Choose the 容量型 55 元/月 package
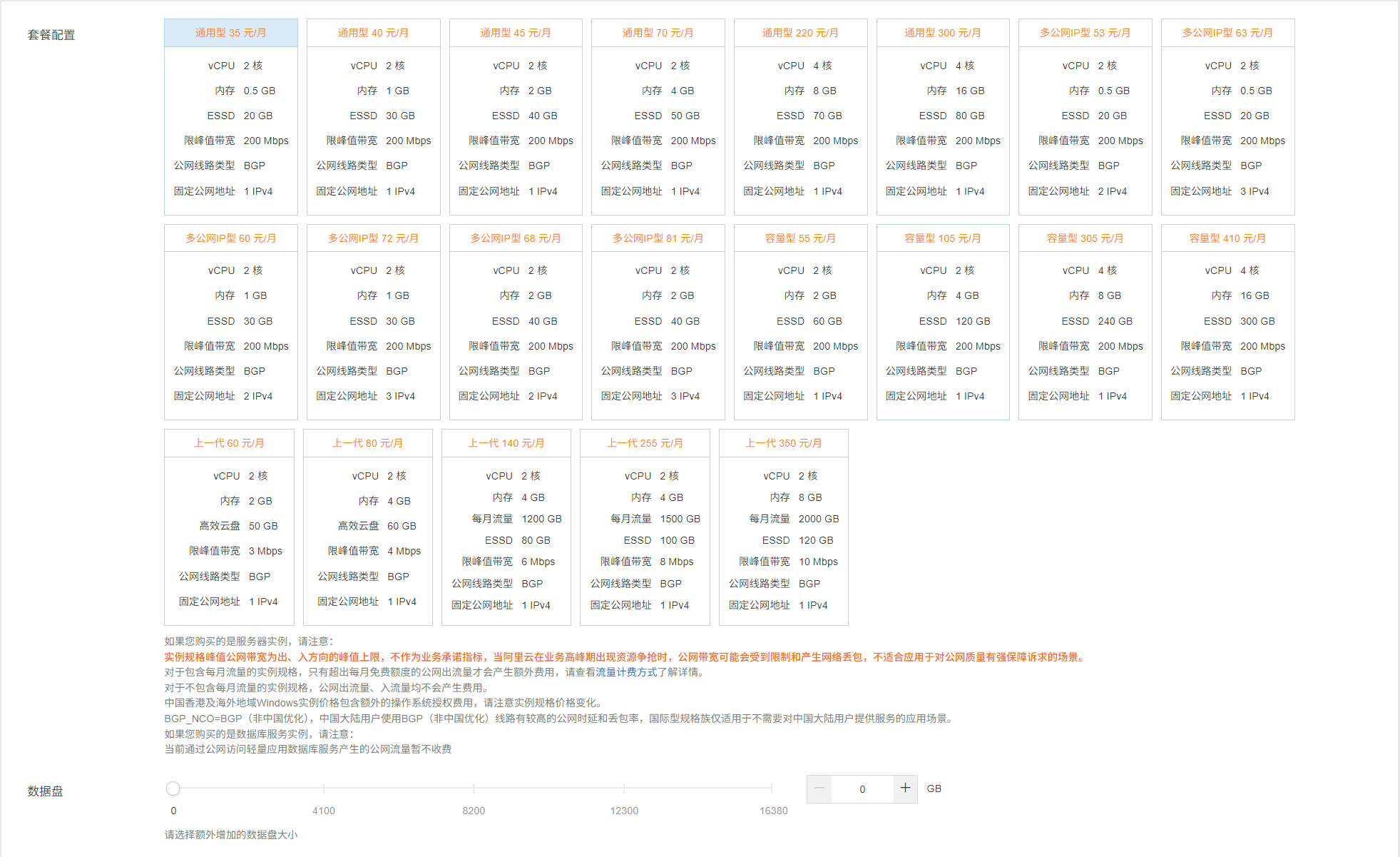 tap(799, 238)
